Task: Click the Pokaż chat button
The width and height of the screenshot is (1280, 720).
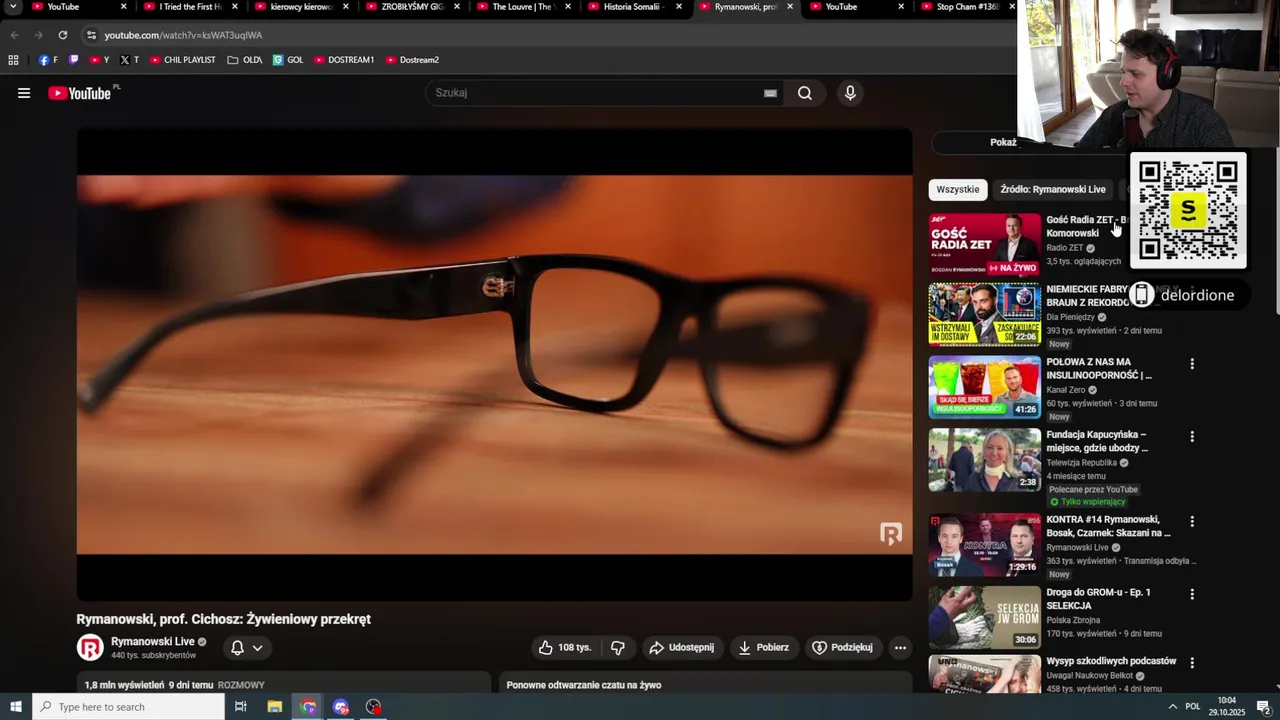Action: click(1003, 142)
